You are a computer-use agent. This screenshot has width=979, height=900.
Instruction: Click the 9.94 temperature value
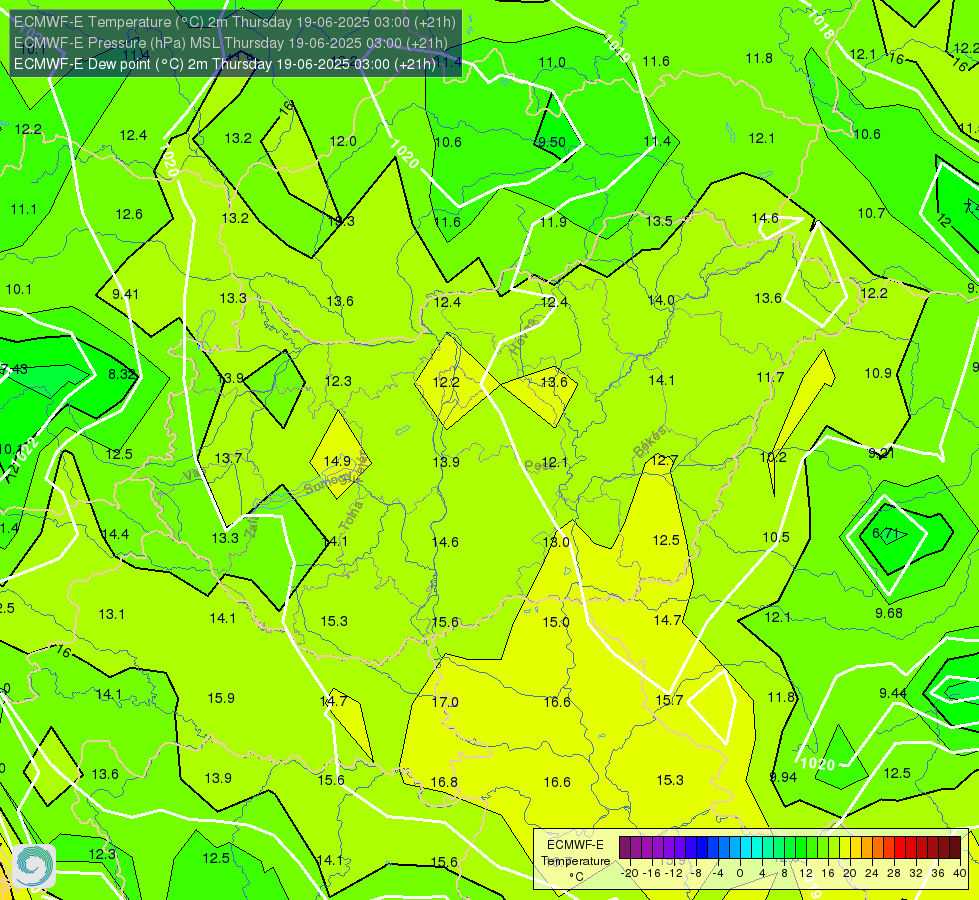pyautogui.click(x=783, y=777)
